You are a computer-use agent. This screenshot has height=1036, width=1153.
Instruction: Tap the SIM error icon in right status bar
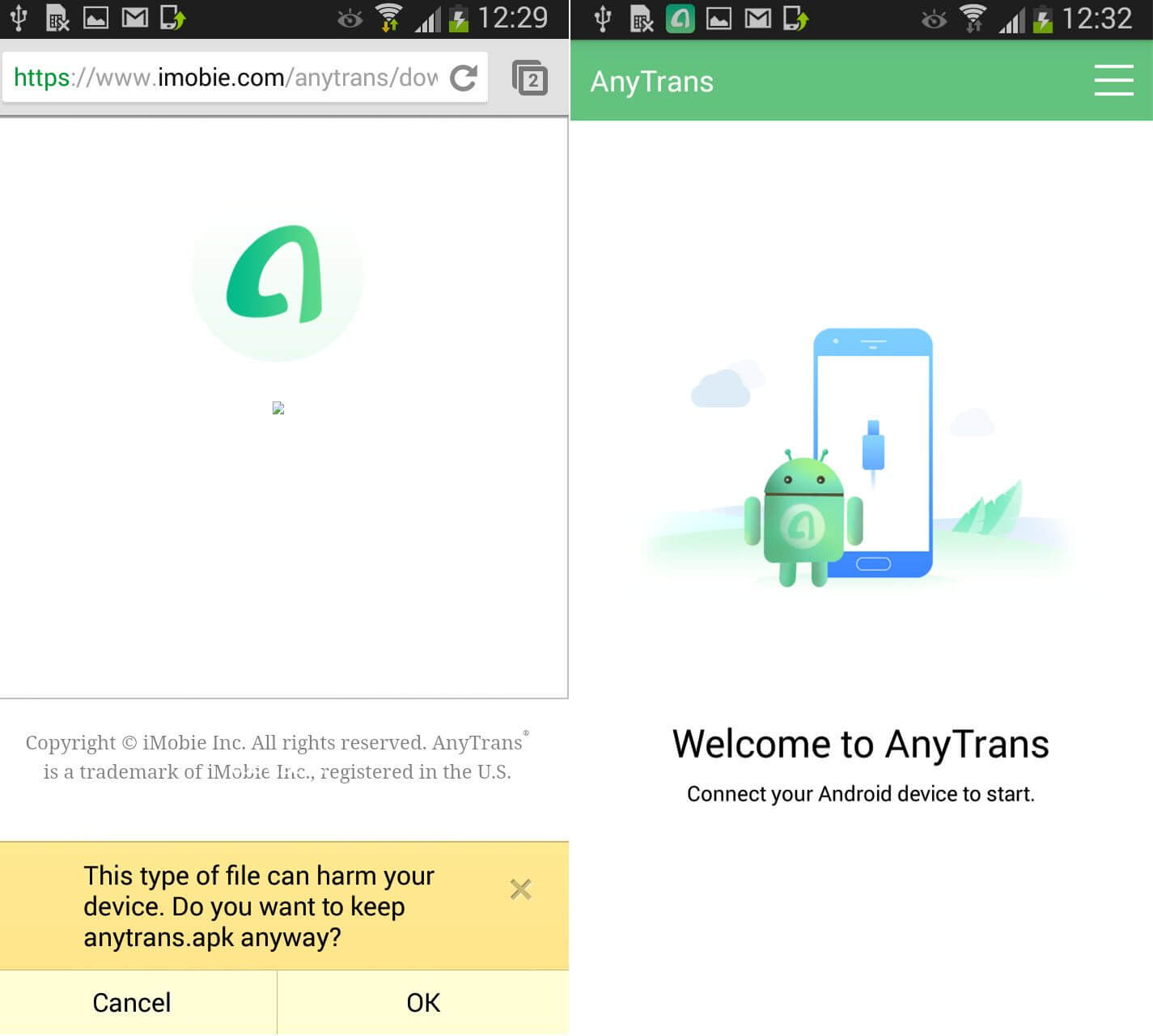pyautogui.click(x=642, y=19)
